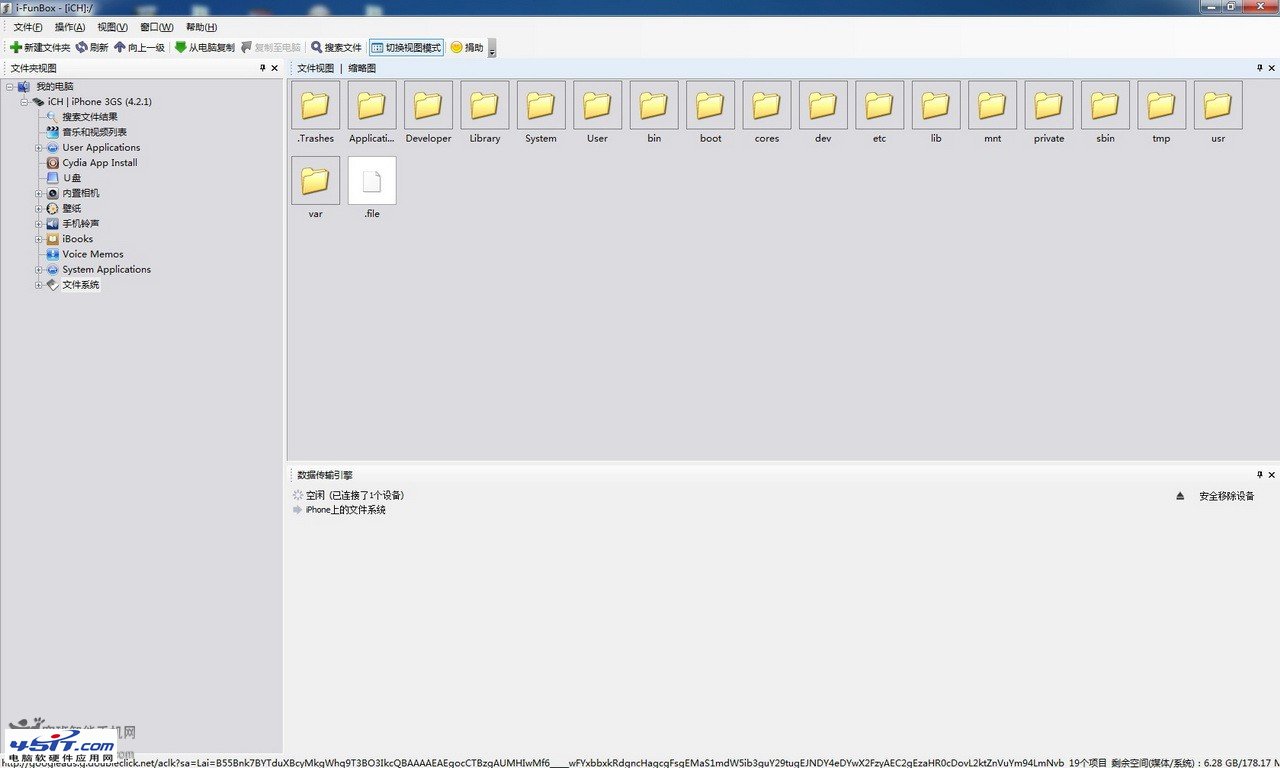Close the 数据传输引擎 panel

pyautogui.click(x=1272, y=475)
